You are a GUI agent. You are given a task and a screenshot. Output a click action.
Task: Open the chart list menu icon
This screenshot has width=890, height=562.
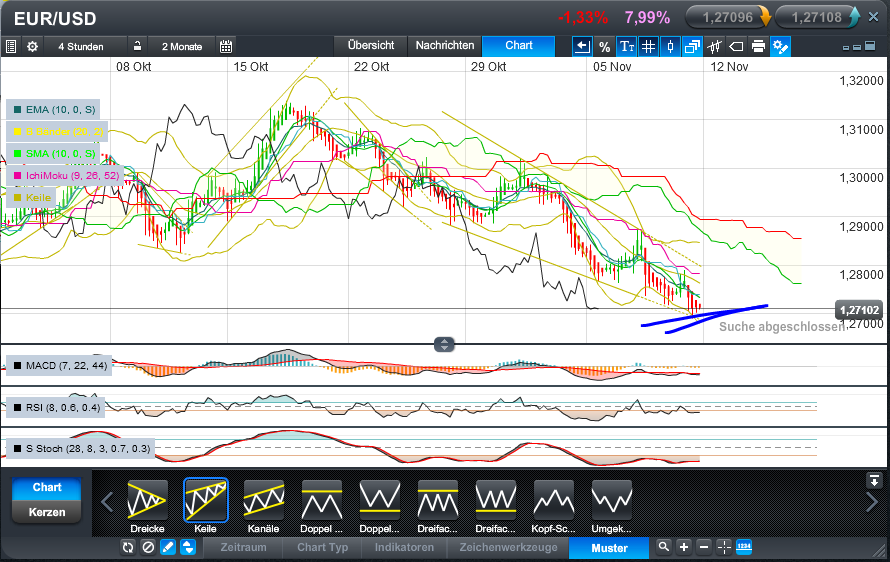point(11,47)
